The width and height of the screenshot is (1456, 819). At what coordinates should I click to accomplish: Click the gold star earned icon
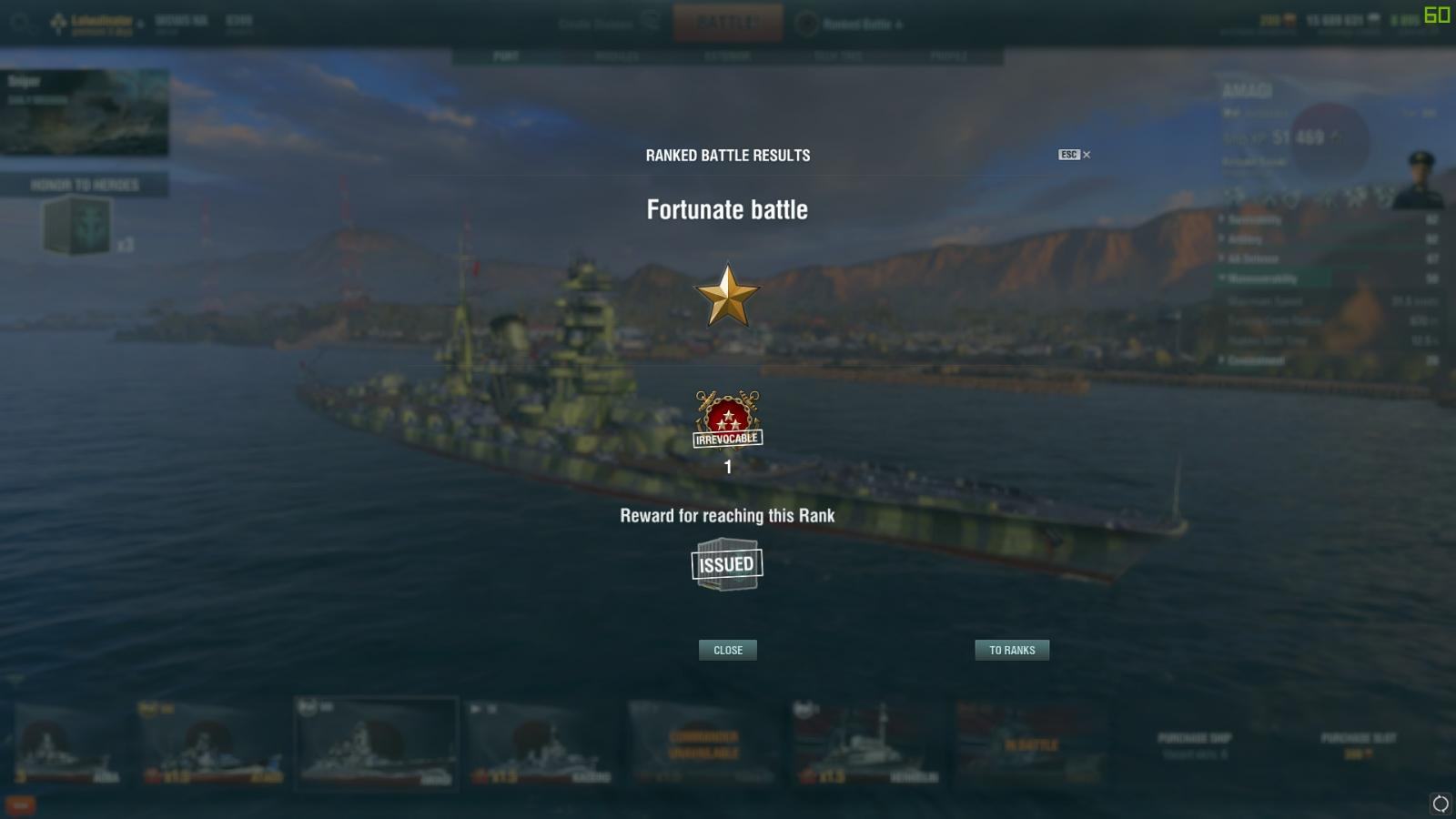coord(727,296)
